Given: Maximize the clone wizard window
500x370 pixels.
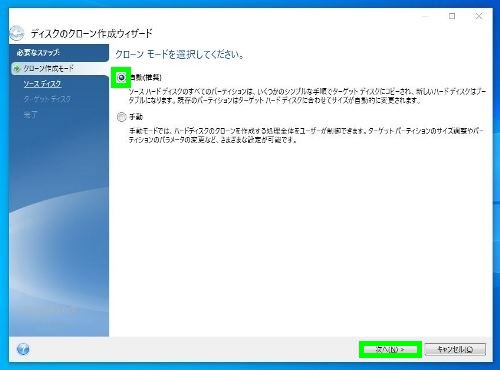Looking at the screenshot, I should click(x=452, y=16).
